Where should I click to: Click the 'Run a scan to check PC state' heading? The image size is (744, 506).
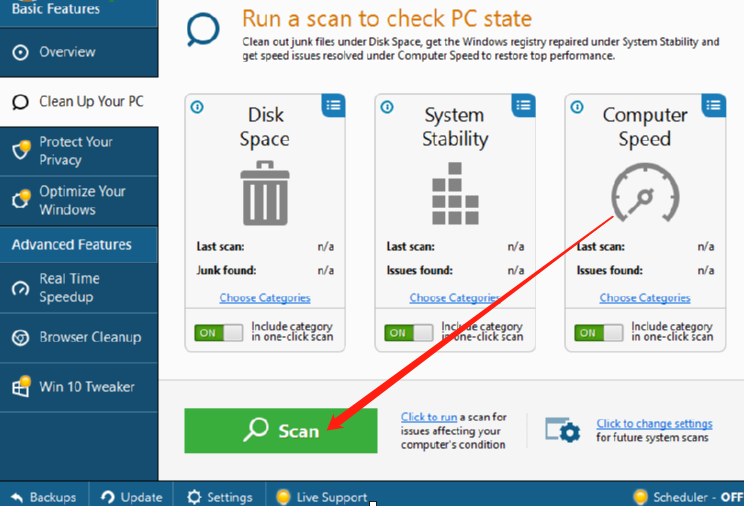[387, 19]
